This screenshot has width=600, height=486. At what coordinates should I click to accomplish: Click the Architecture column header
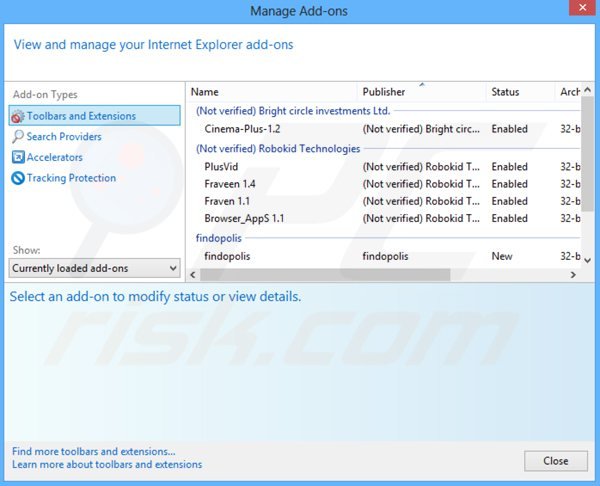(568, 92)
